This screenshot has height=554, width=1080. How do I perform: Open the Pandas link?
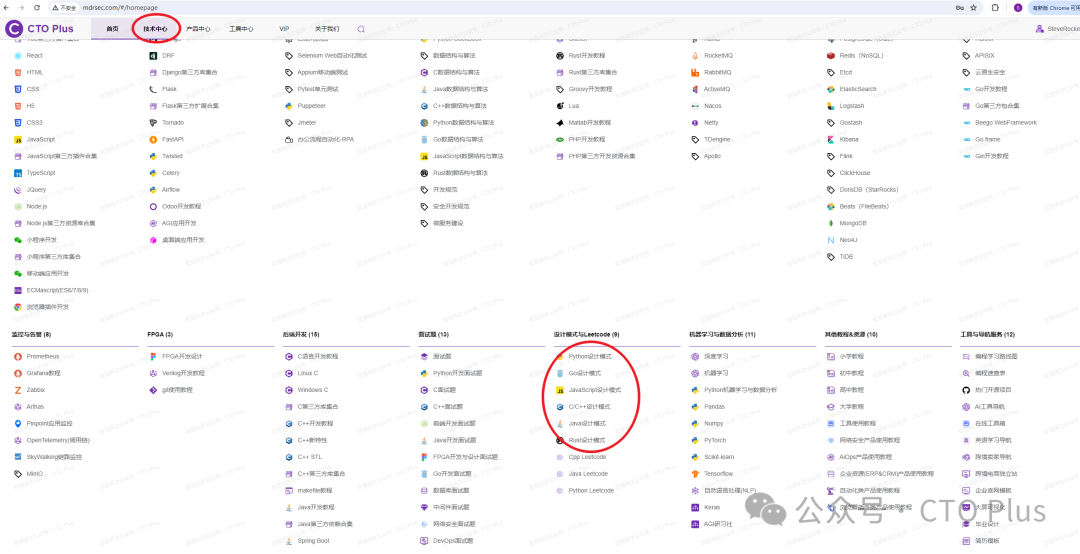pos(714,407)
